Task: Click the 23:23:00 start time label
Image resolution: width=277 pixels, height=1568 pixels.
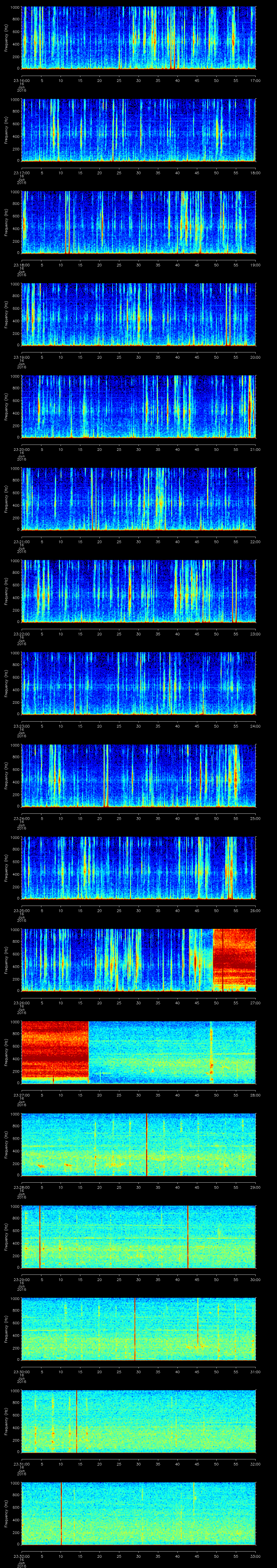Action: (21, 726)
